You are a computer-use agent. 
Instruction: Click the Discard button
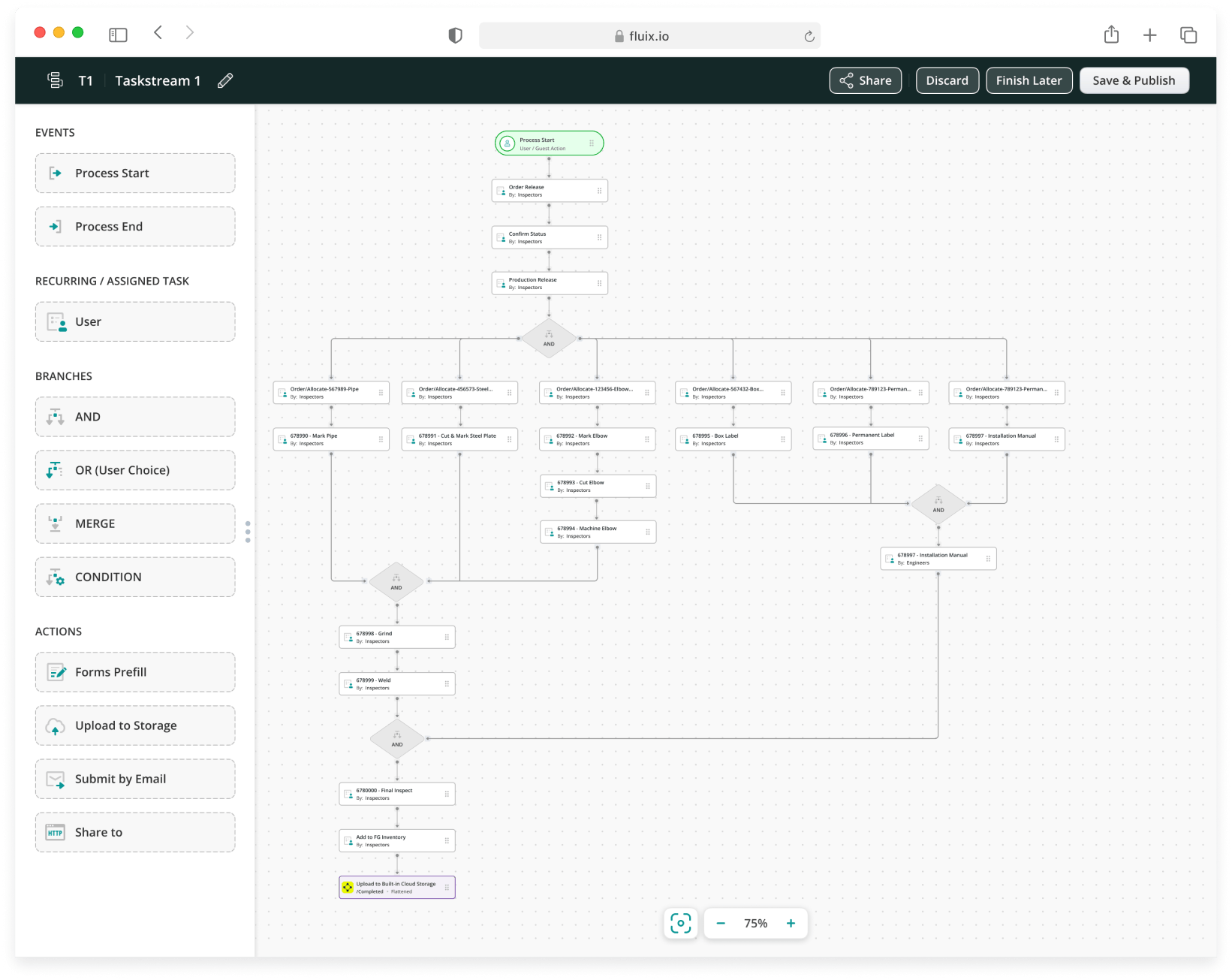click(947, 80)
